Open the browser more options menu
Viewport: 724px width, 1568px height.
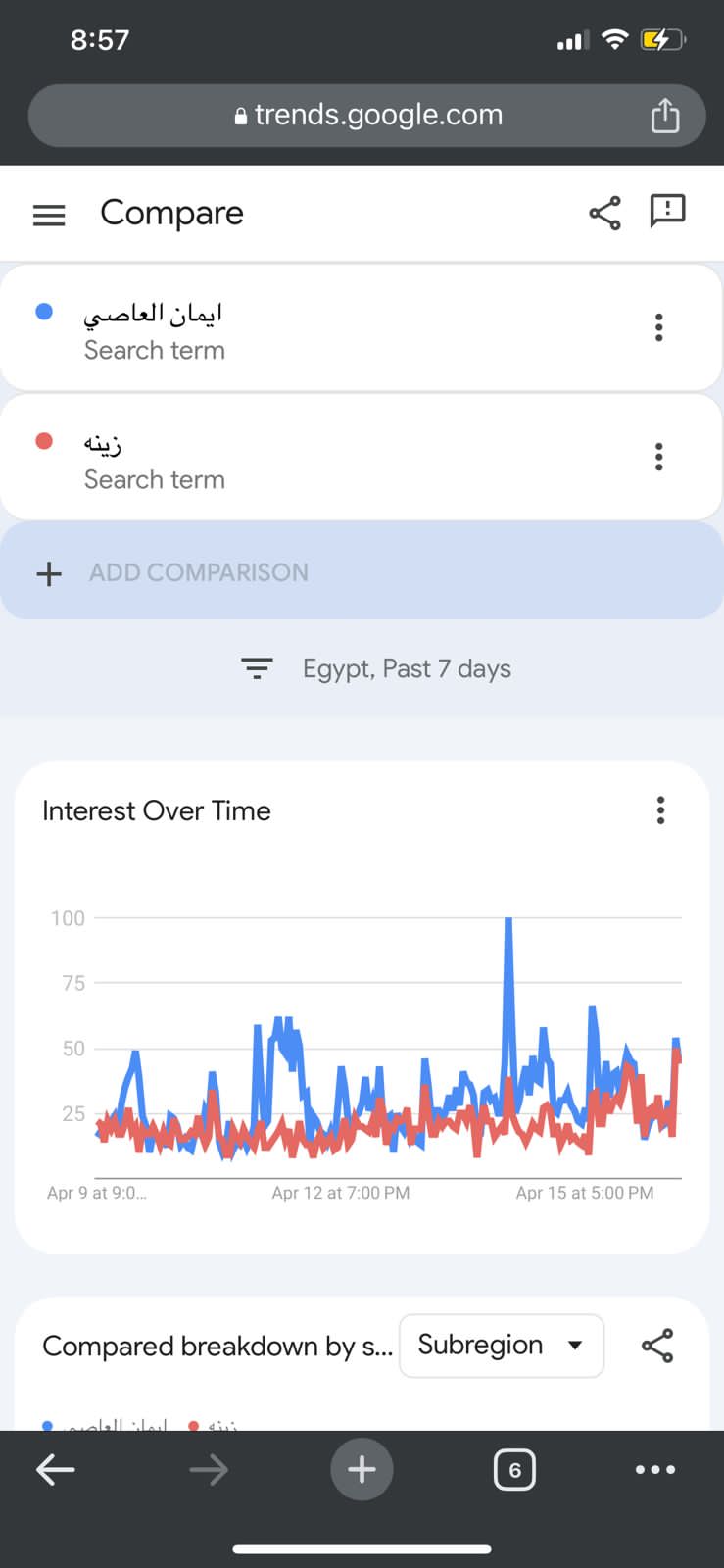pos(654,1469)
